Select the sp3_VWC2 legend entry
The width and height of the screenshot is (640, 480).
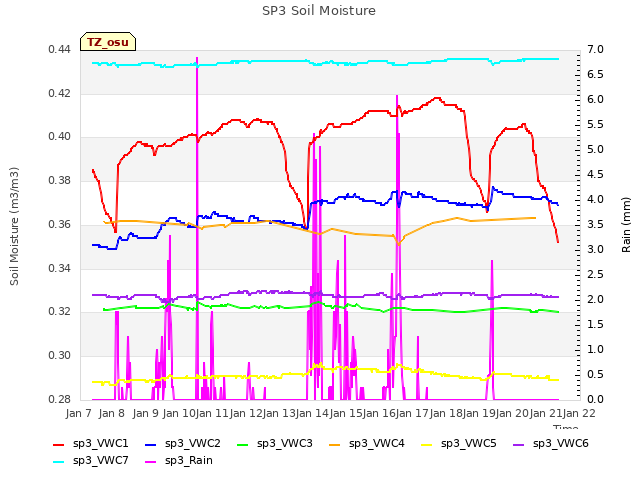pyautogui.click(x=182, y=444)
